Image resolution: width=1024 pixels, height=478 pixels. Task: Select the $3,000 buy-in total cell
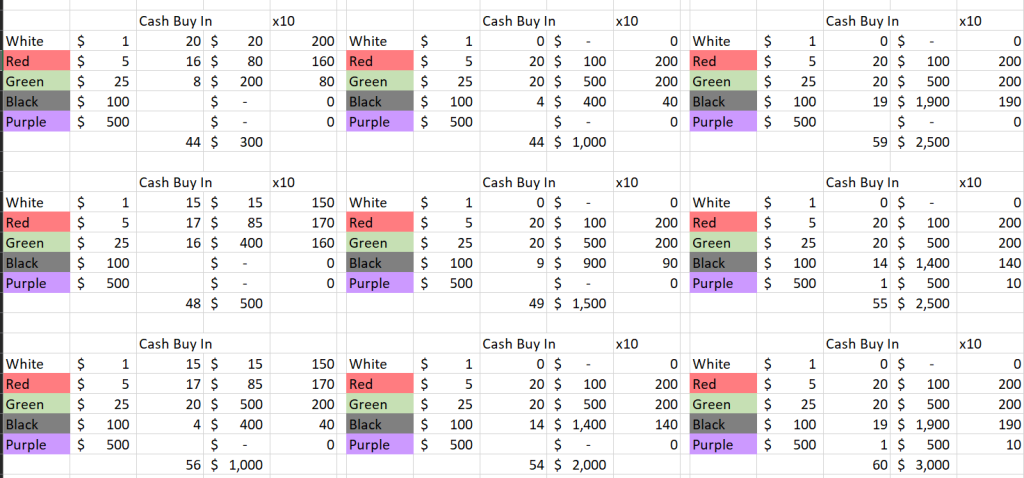coord(925,465)
